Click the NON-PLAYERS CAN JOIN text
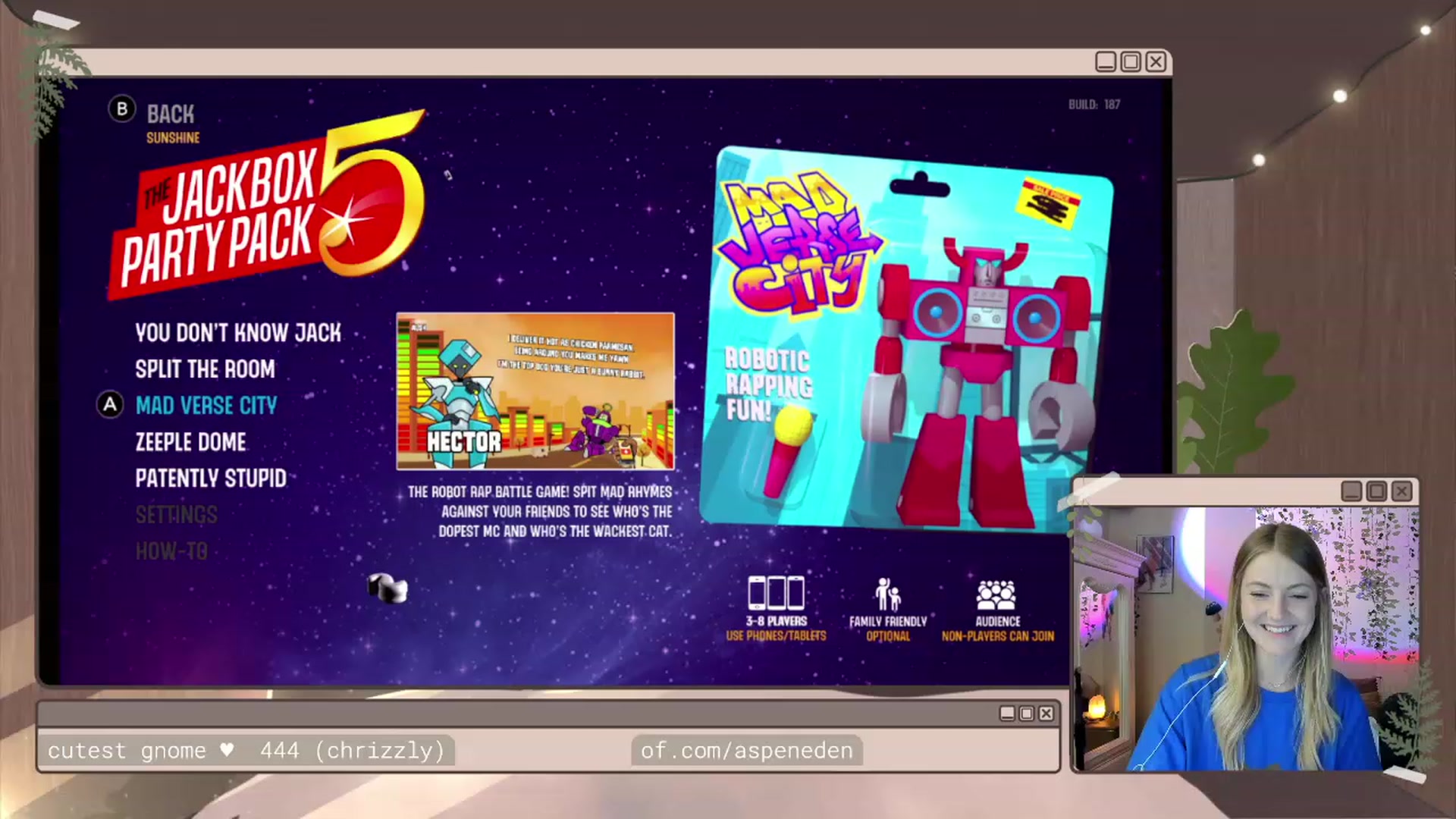 pyautogui.click(x=998, y=637)
